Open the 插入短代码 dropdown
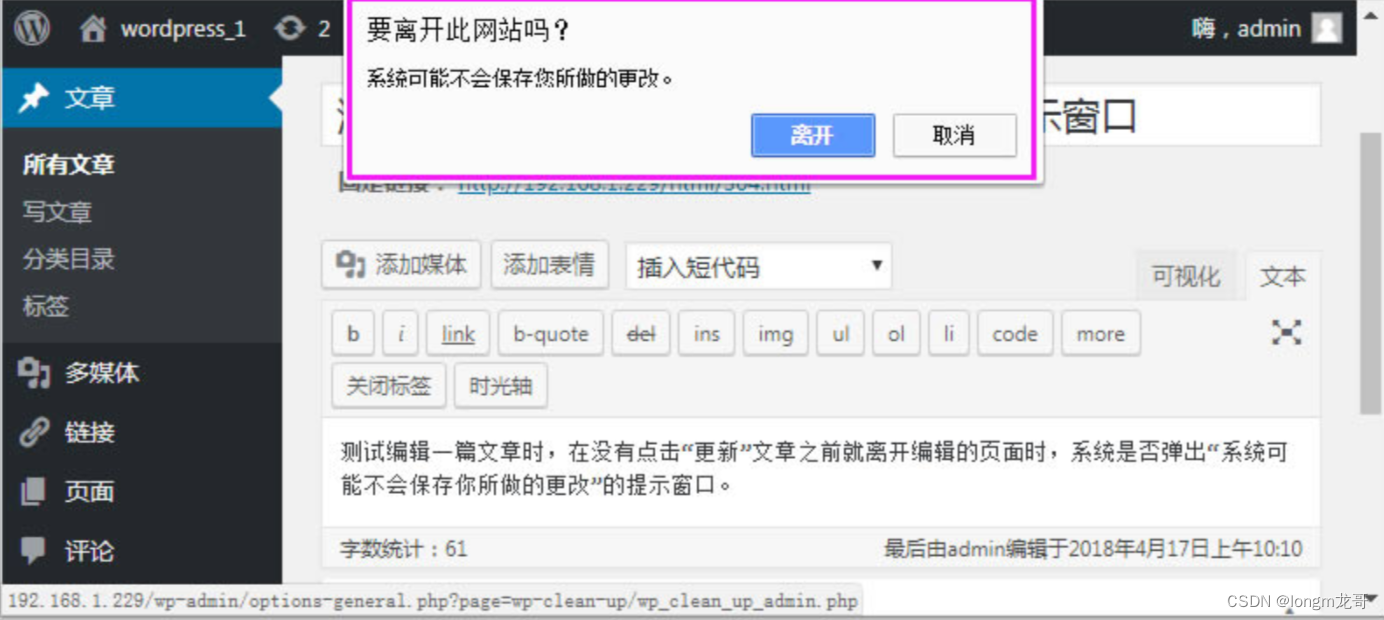1384x620 pixels. [757, 265]
